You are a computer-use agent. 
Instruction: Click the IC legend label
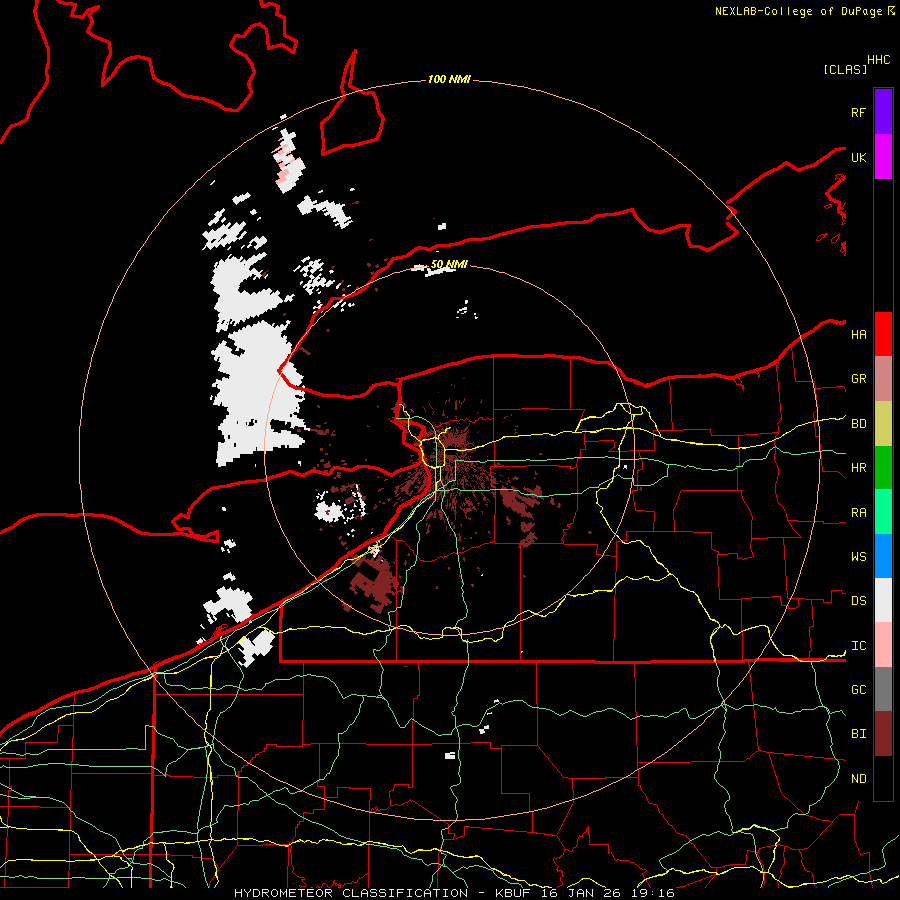[x=858, y=646]
